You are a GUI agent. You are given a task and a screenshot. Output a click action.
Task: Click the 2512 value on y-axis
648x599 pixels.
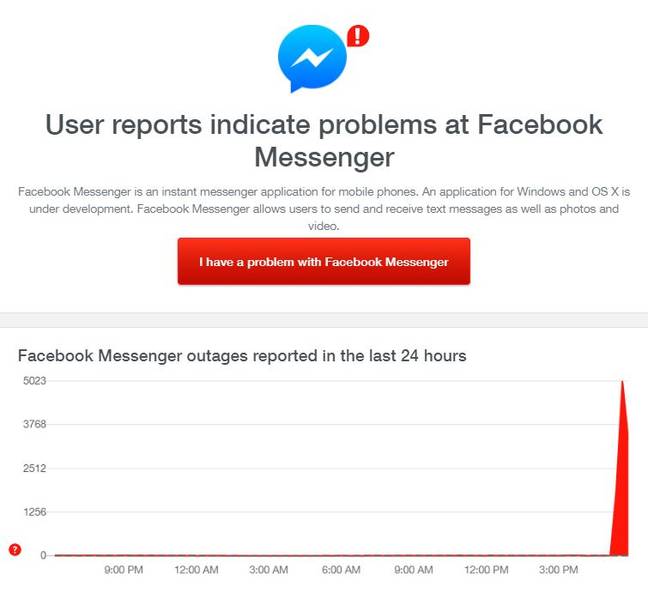tap(35, 468)
